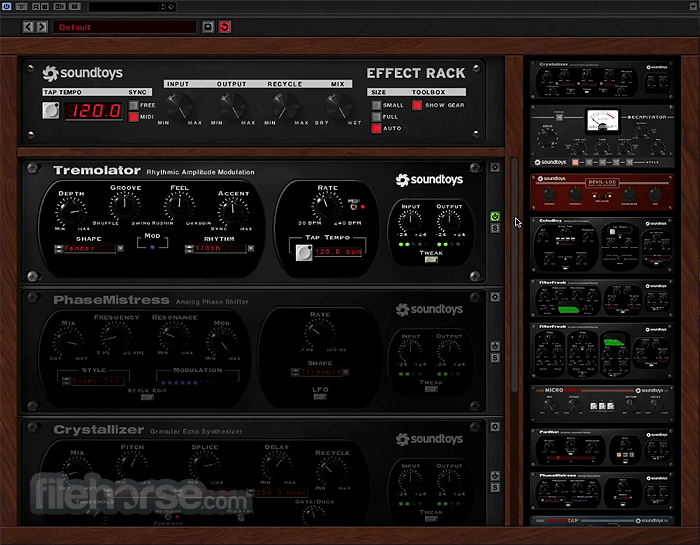Image resolution: width=700 pixels, height=545 pixels.
Task: Select PhaseMistress thumbnail in the gear list
Action: (602, 491)
